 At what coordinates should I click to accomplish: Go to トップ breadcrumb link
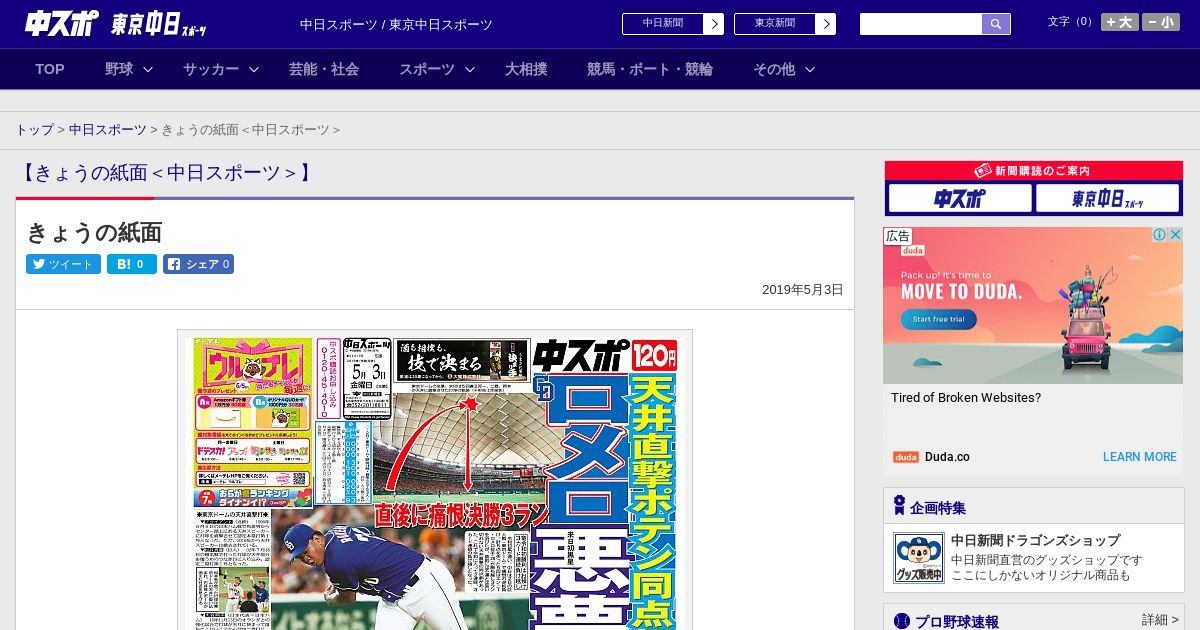coord(34,130)
